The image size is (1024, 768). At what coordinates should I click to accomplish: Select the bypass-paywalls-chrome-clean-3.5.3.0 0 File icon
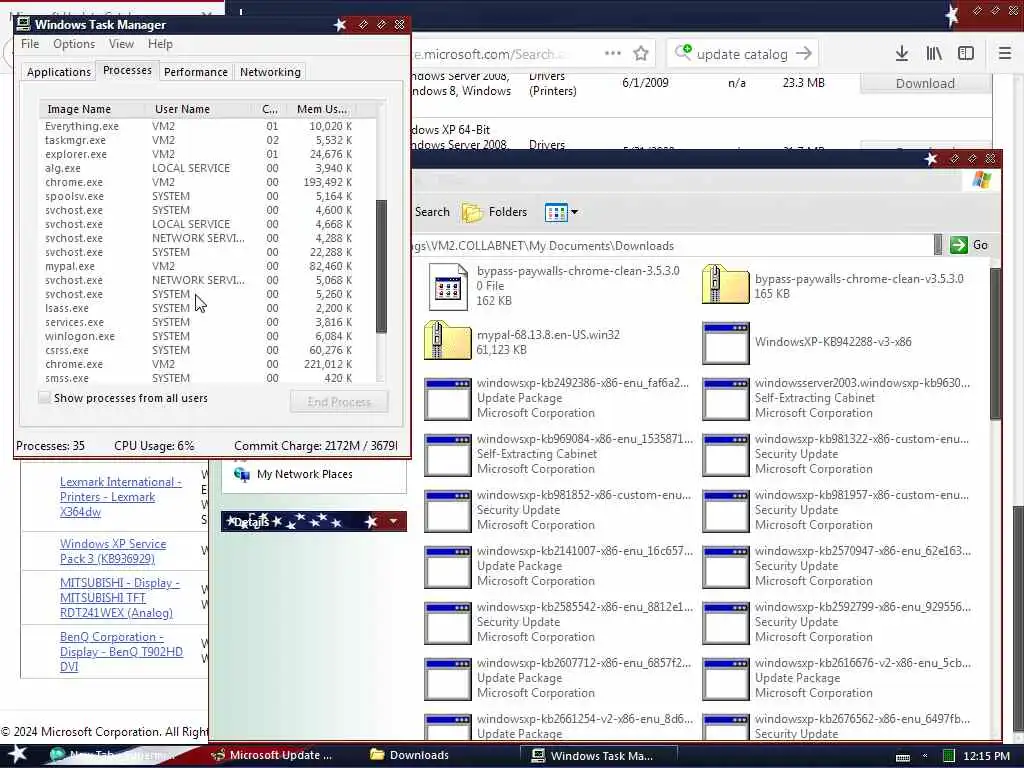coord(447,286)
